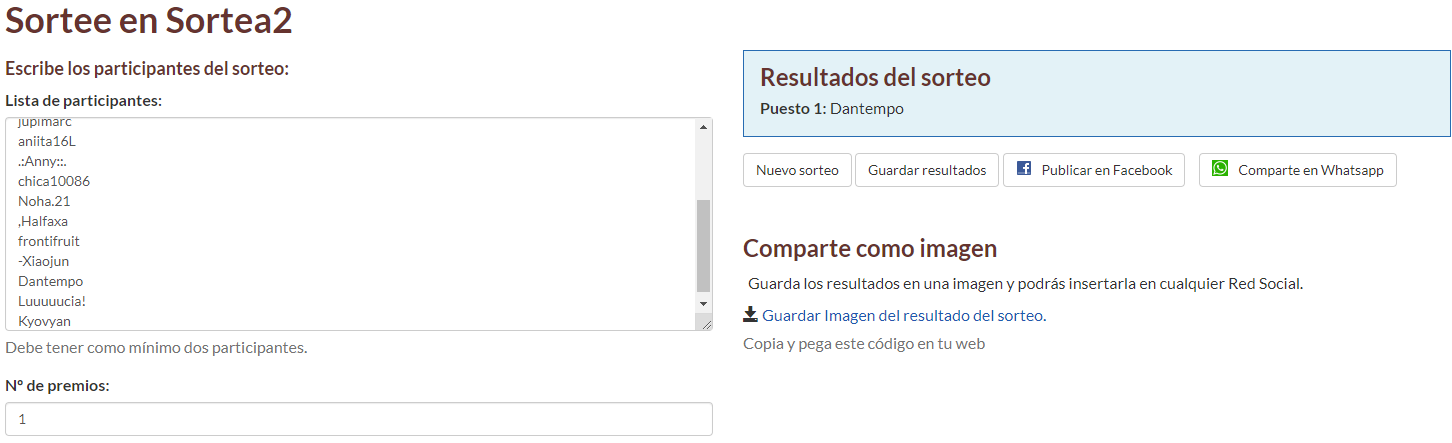This screenshot has width=1452, height=443.
Task: Click Dantempo in the participants list
Action: tap(50, 281)
